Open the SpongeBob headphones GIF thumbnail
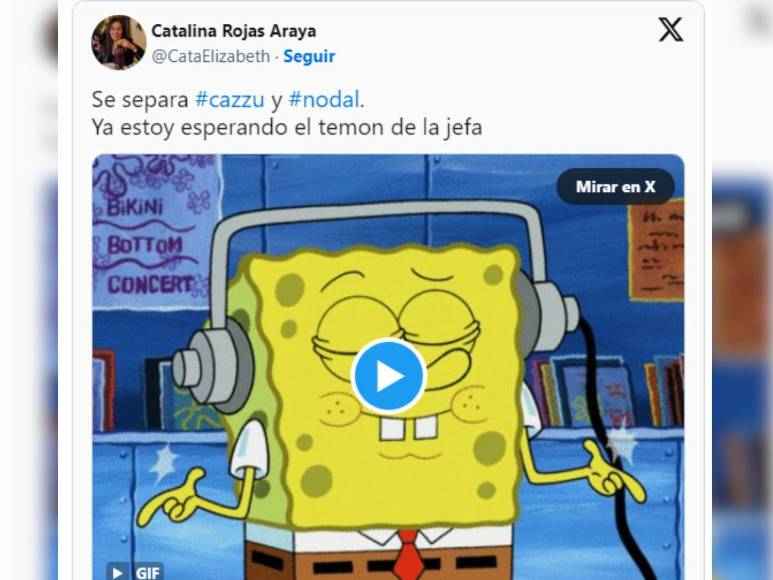The height and width of the screenshot is (580, 773). click(x=388, y=367)
